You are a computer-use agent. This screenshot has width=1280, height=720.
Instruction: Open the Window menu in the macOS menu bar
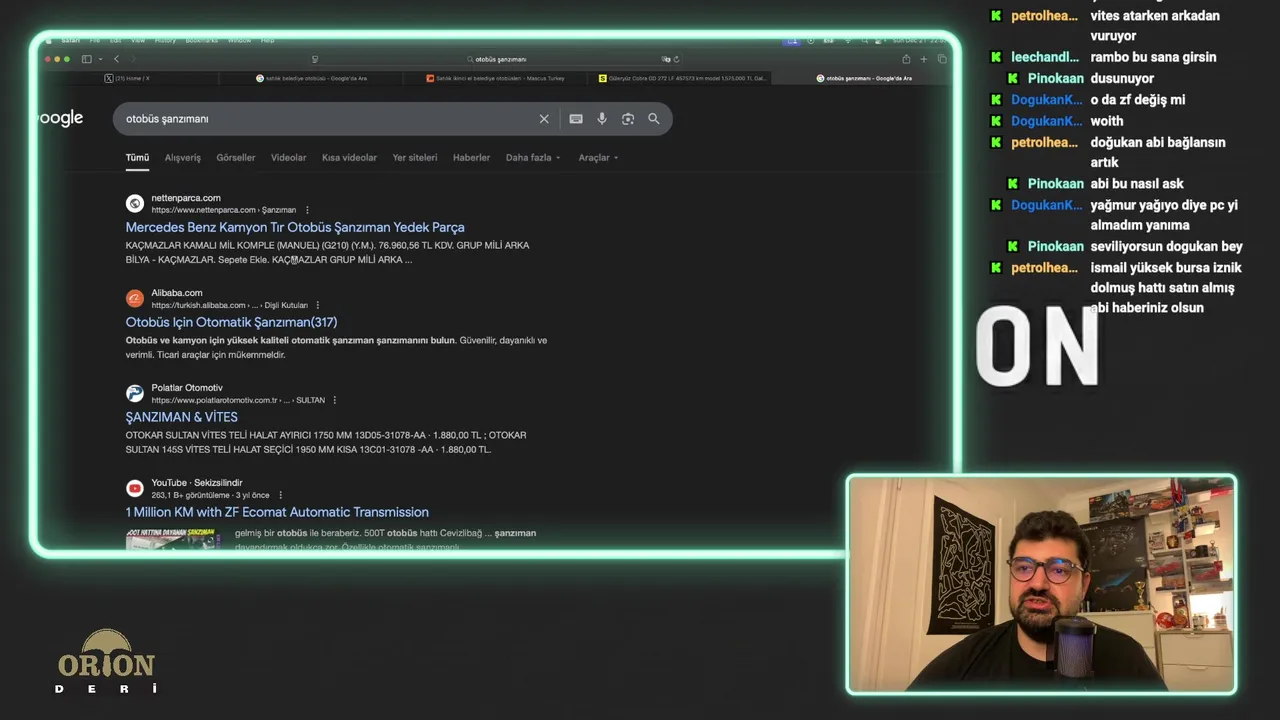click(239, 40)
